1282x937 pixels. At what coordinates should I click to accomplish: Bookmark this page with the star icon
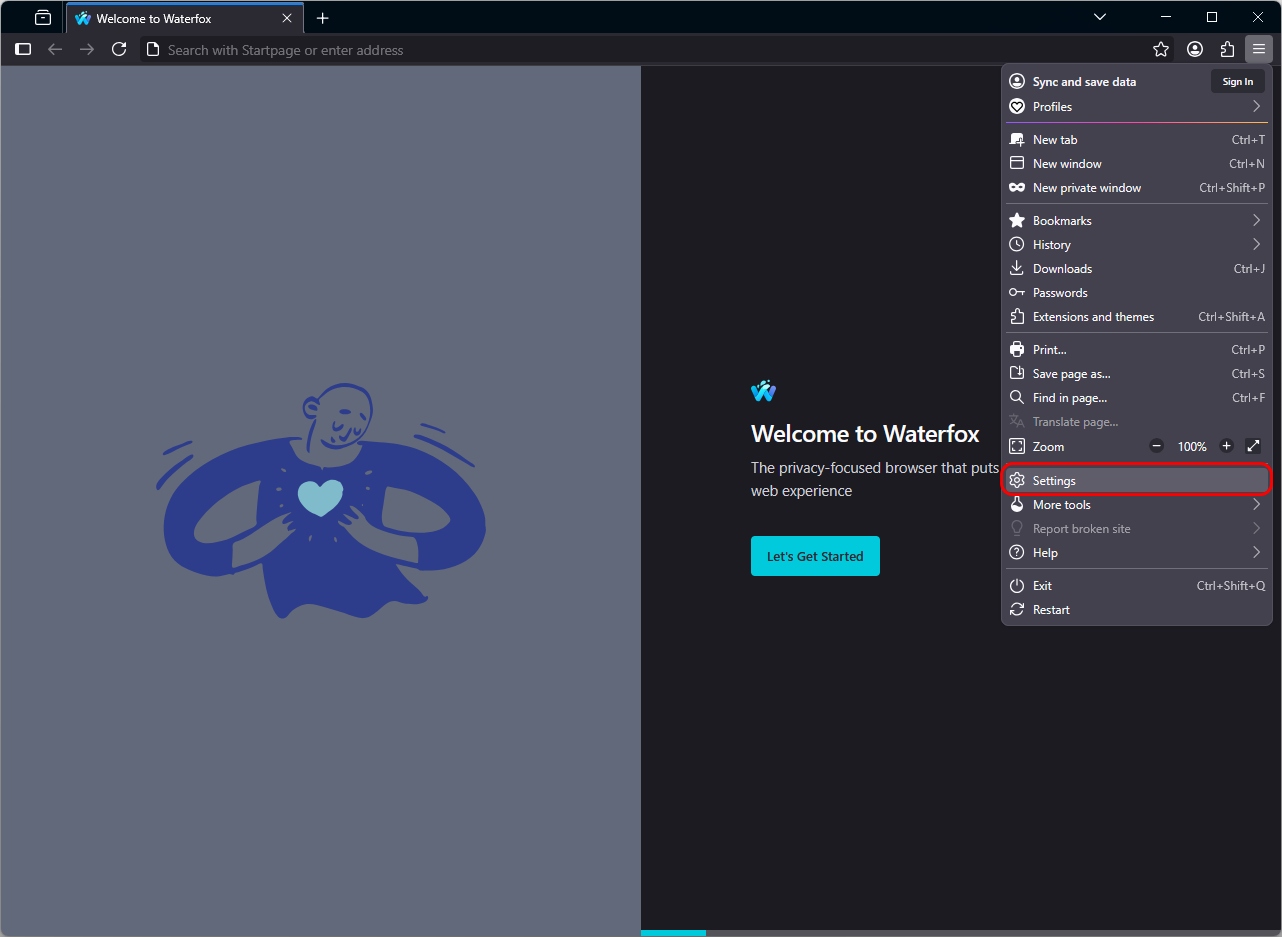[x=1161, y=49]
